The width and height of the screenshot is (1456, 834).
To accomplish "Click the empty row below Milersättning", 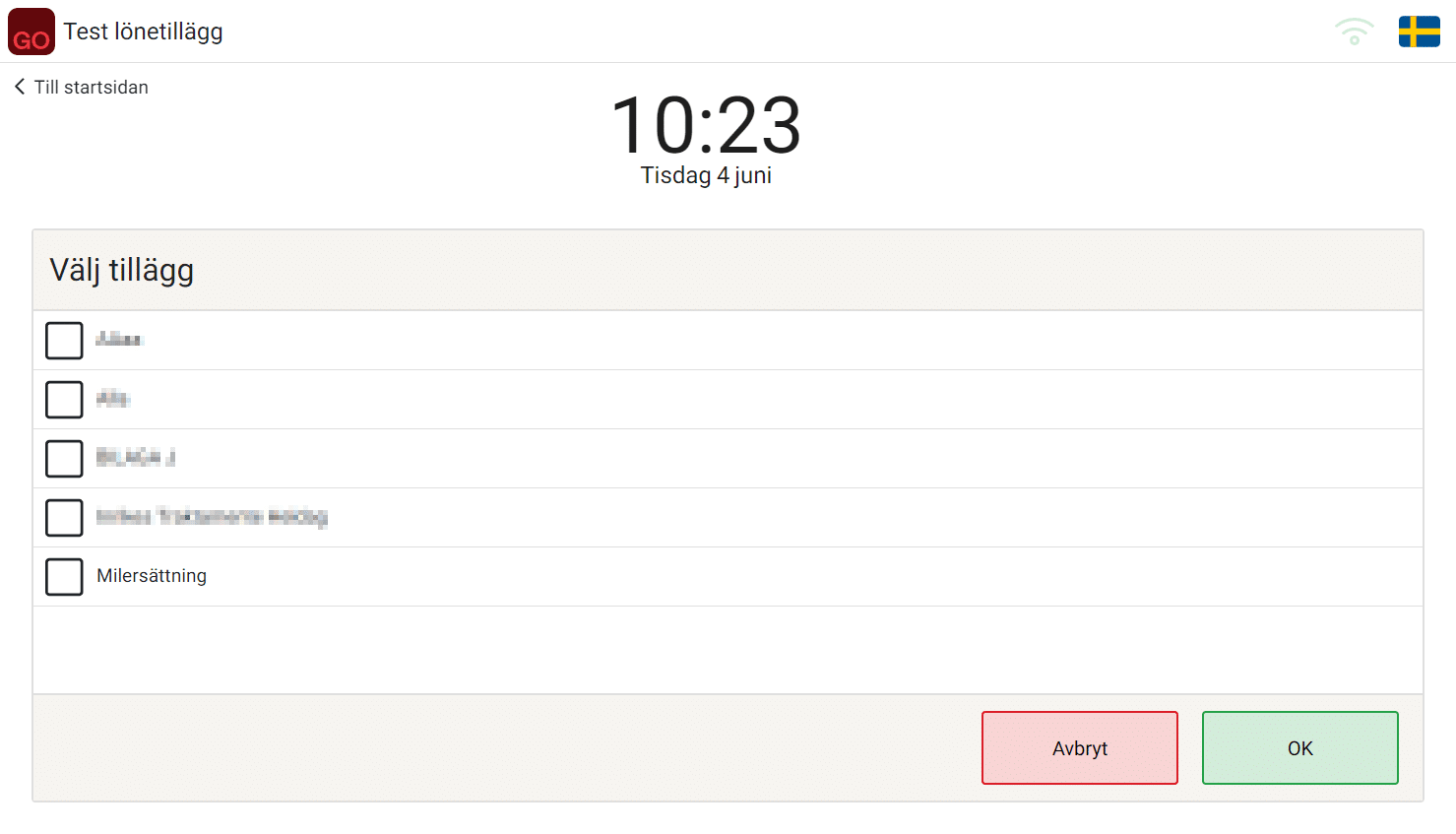I will (728, 650).
